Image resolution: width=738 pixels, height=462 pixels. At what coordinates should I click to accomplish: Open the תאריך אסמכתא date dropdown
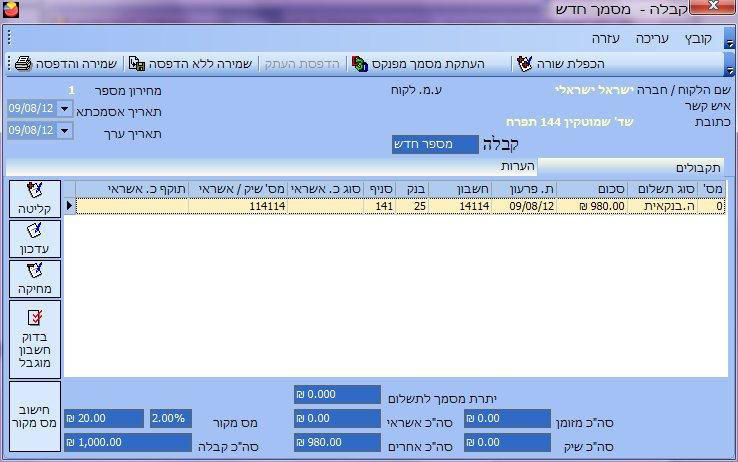point(64,109)
